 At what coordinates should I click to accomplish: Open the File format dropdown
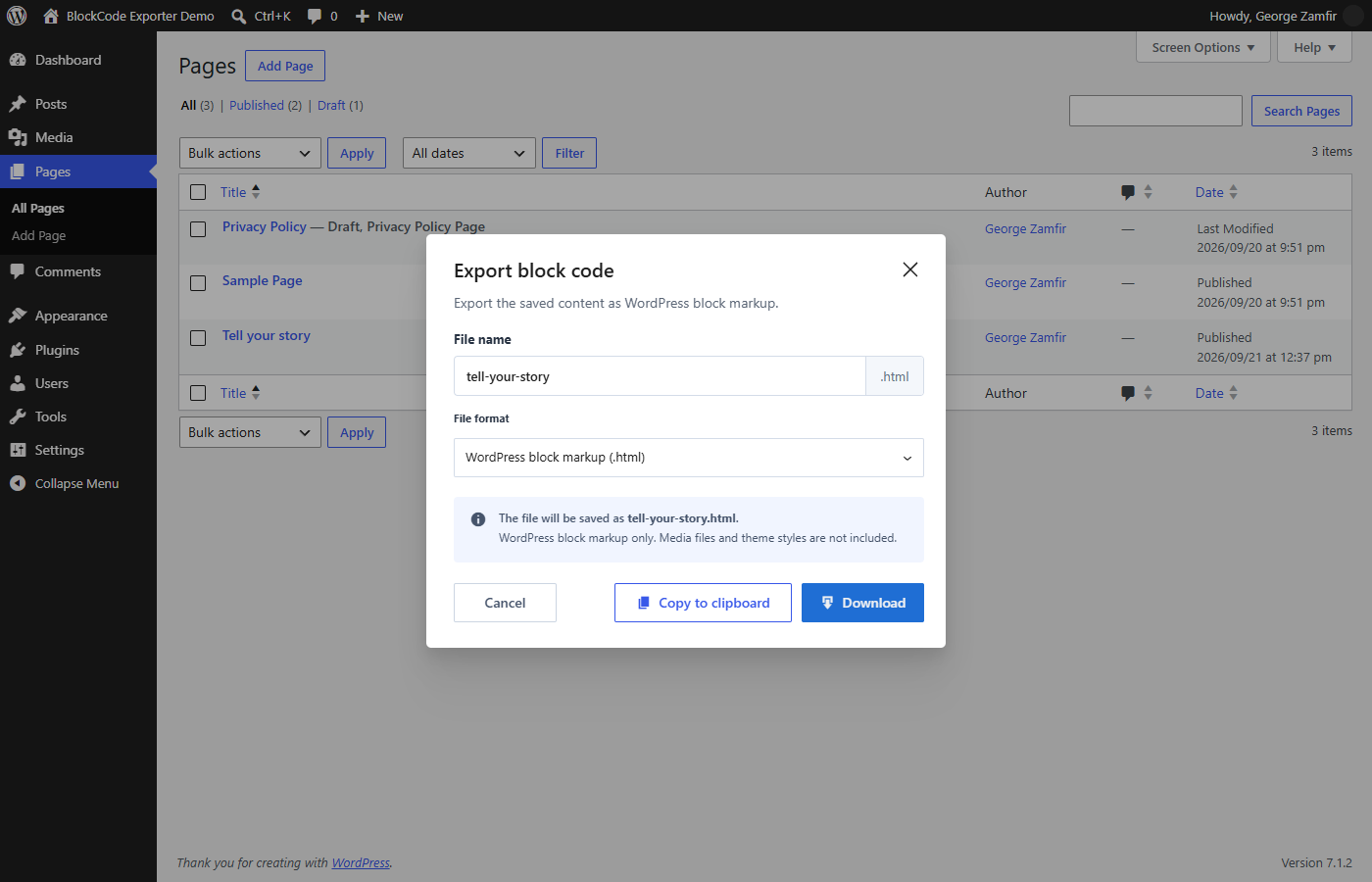[689, 458]
